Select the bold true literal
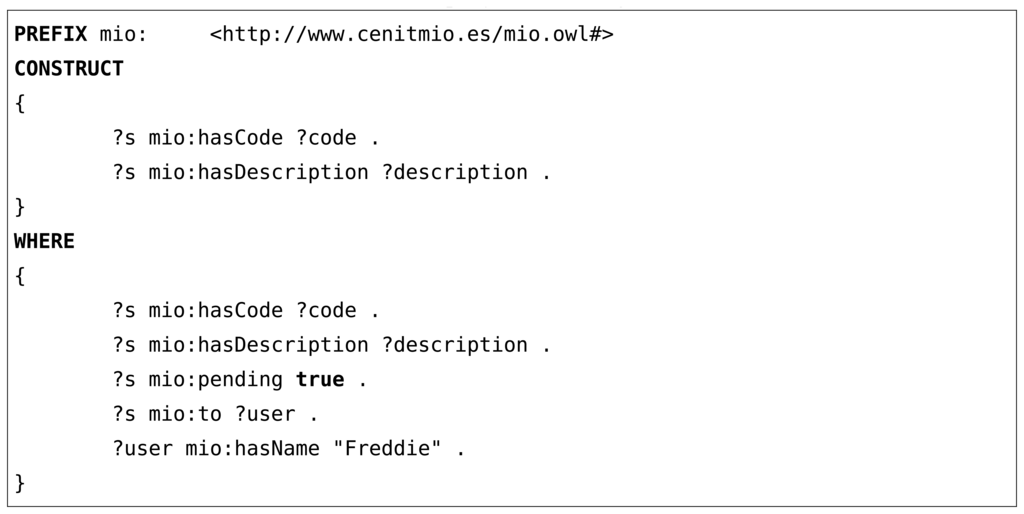This screenshot has width=1024, height=514. (x=320, y=380)
